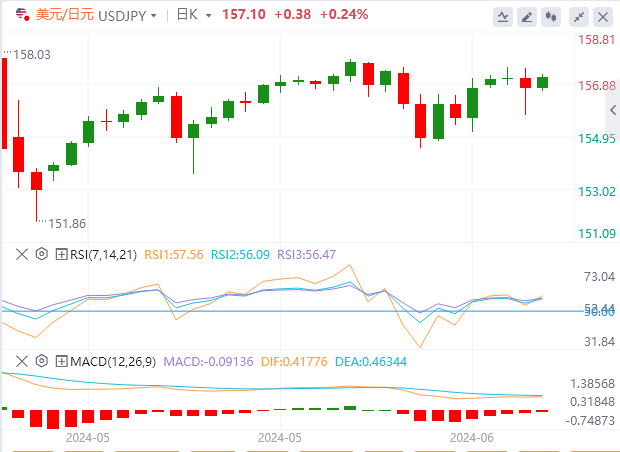
Task: Click the 154.95 price axis label
Action: click(x=597, y=139)
